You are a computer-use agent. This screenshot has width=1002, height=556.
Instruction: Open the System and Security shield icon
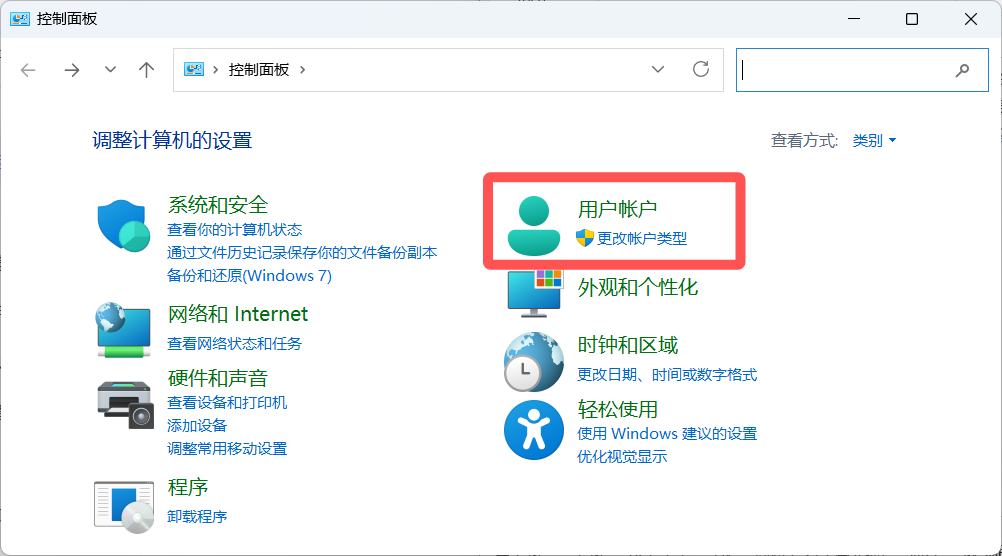click(x=124, y=225)
